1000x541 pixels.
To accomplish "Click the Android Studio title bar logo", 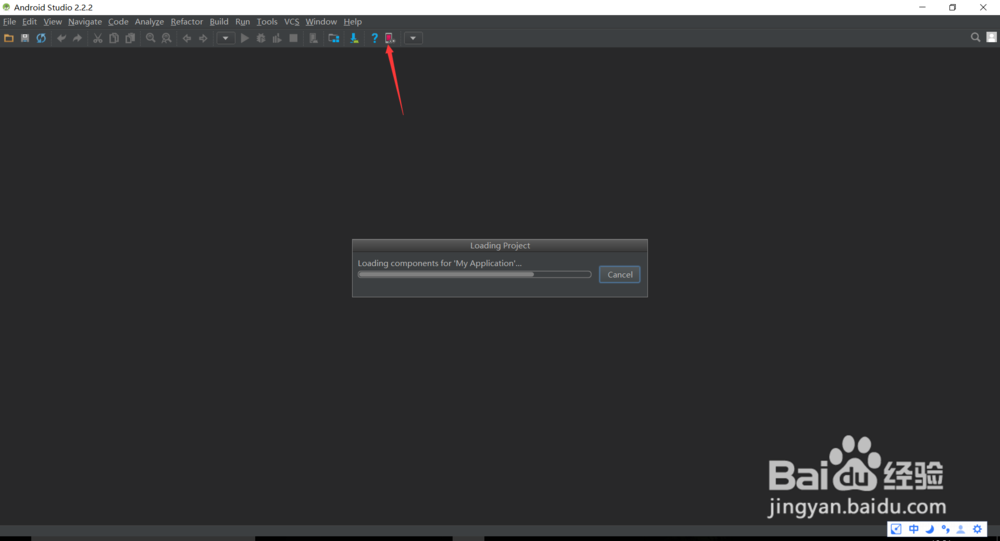I will tap(6, 7).
